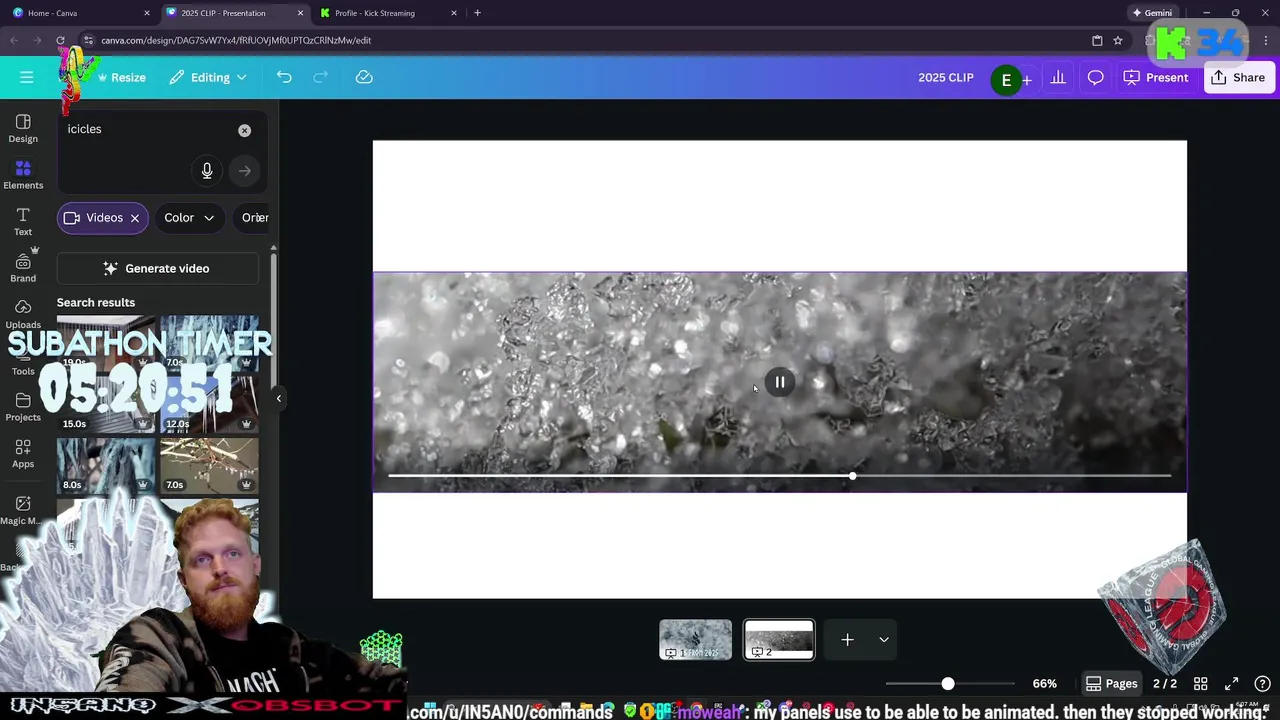
Task: Select page 2 thumbnail
Action: [x=779, y=639]
